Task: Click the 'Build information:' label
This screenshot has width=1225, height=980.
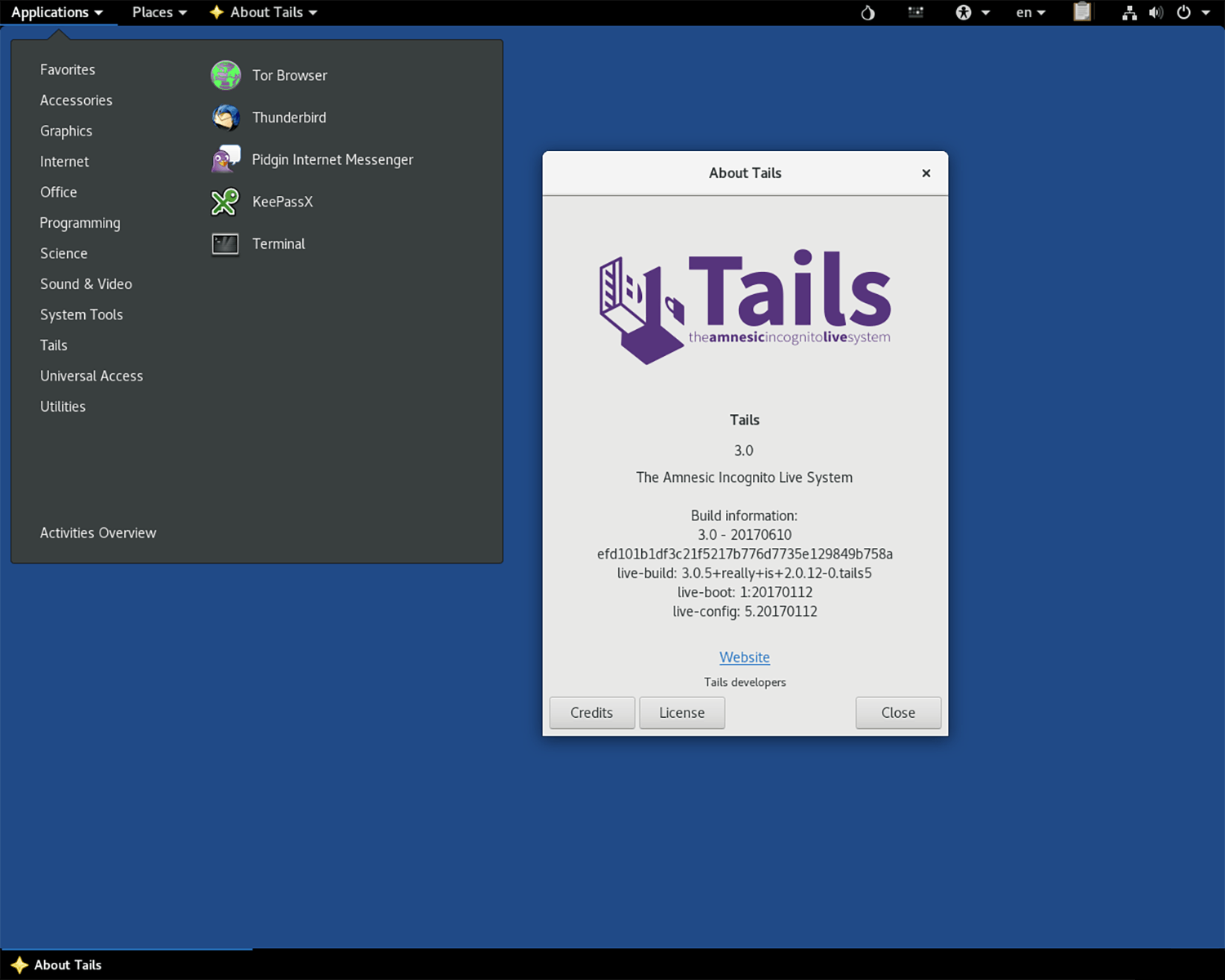Action: (744, 516)
